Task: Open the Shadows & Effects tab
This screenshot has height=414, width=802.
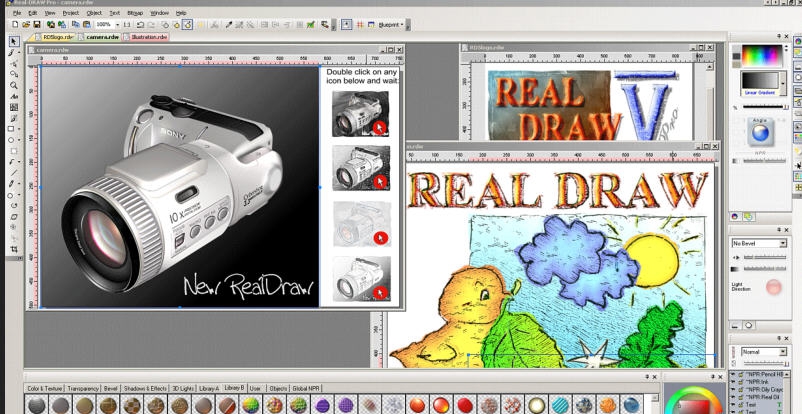Action: tap(145, 388)
